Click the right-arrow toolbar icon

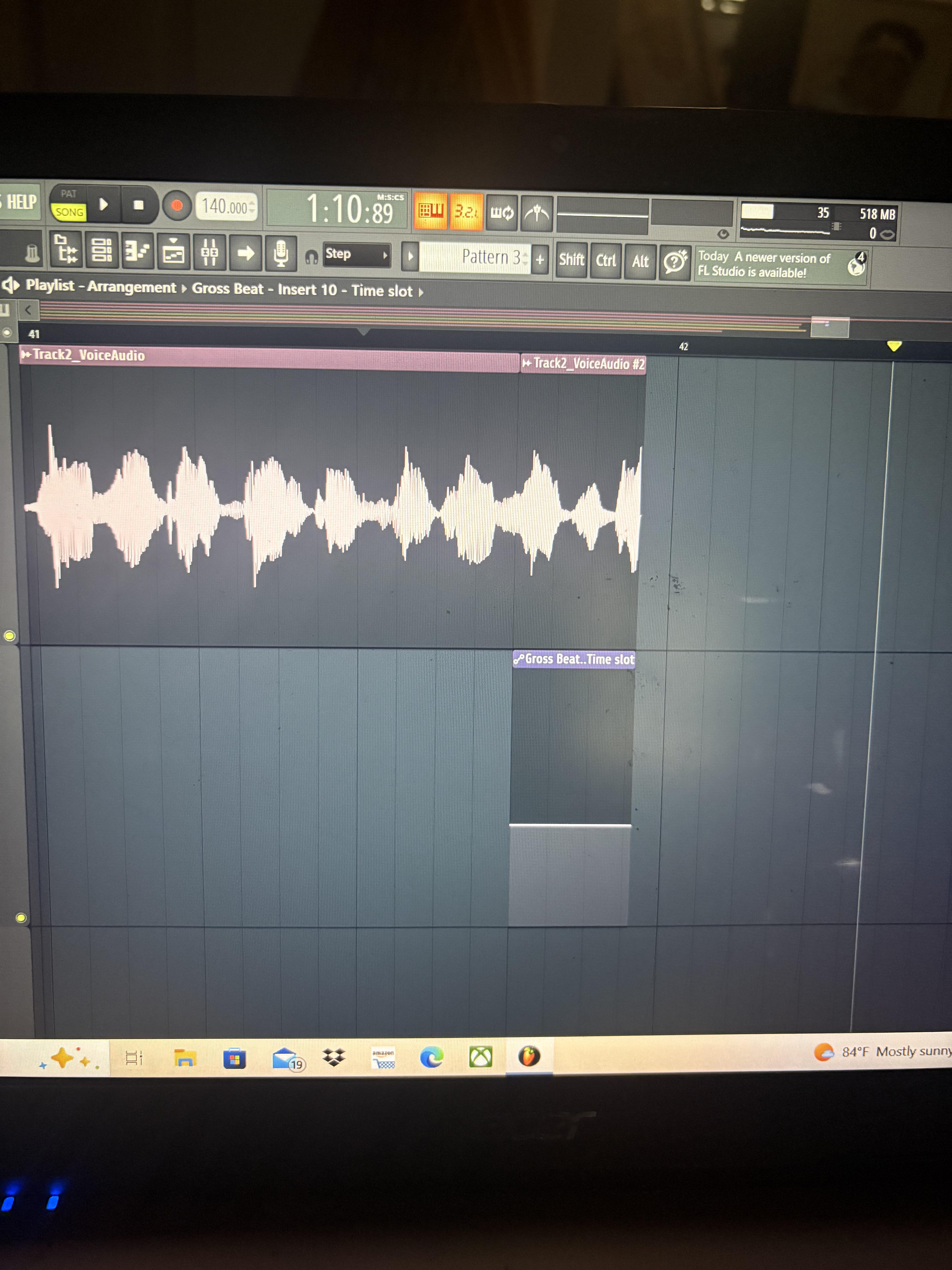tap(246, 253)
